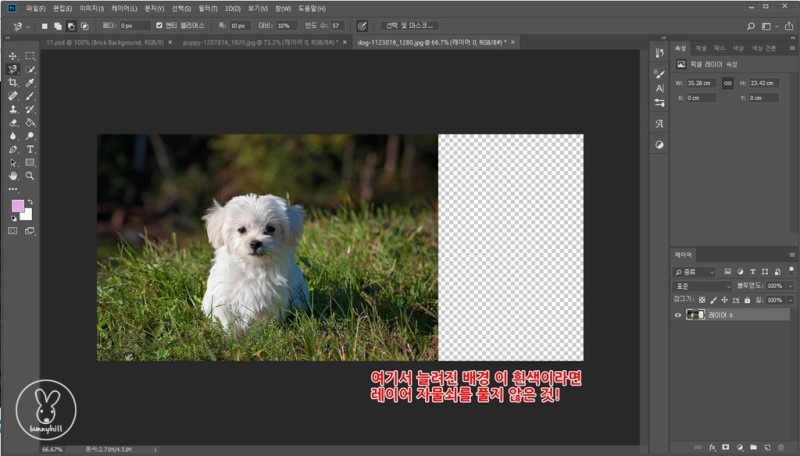The height and width of the screenshot is (456, 800).
Task: Open layer filter 종류 dropdown
Action: tap(695, 272)
